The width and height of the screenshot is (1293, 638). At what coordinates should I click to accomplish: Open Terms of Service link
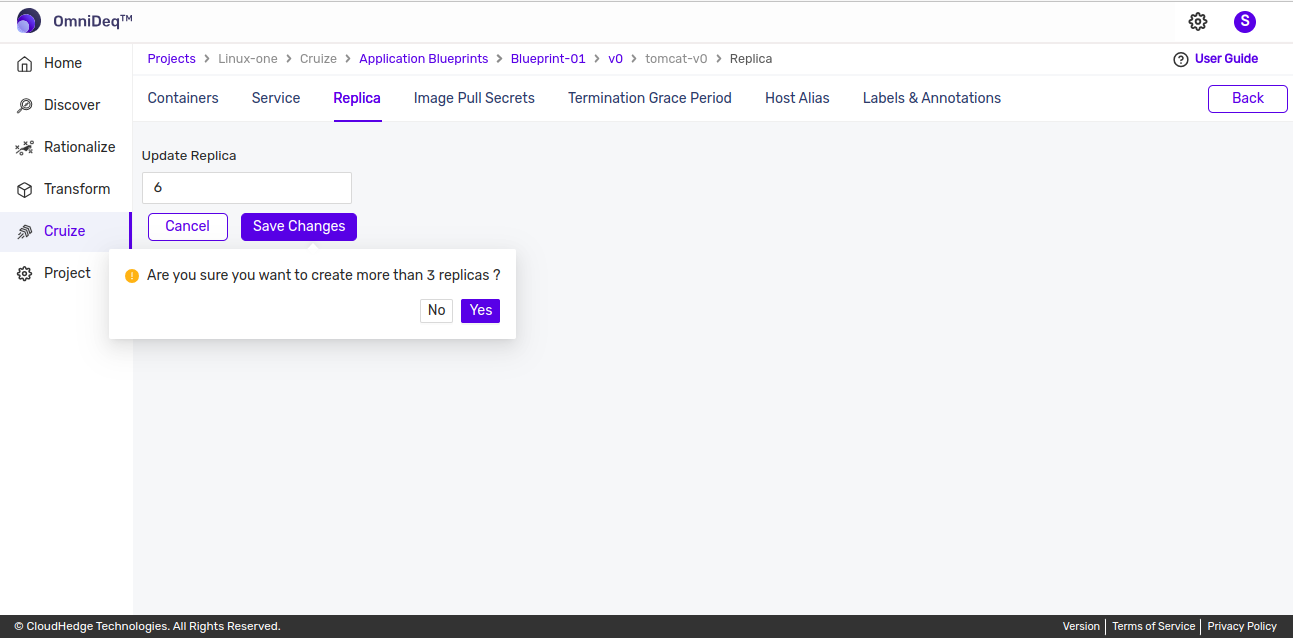(1153, 626)
